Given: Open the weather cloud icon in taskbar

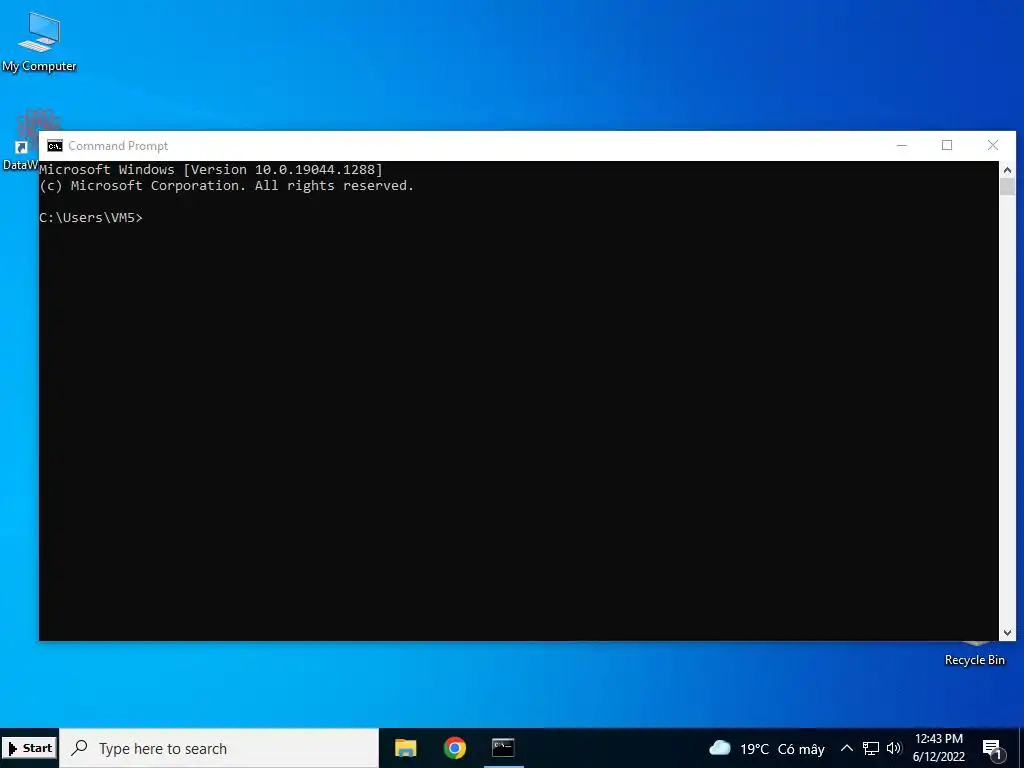Looking at the screenshot, I should click(x=720, y=748).
